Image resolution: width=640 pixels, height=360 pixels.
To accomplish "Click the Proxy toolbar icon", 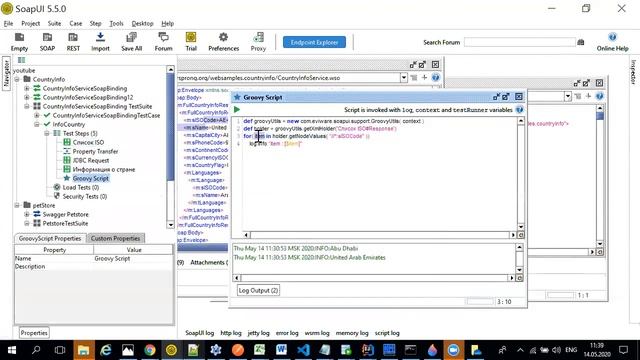I will (258, 42).
